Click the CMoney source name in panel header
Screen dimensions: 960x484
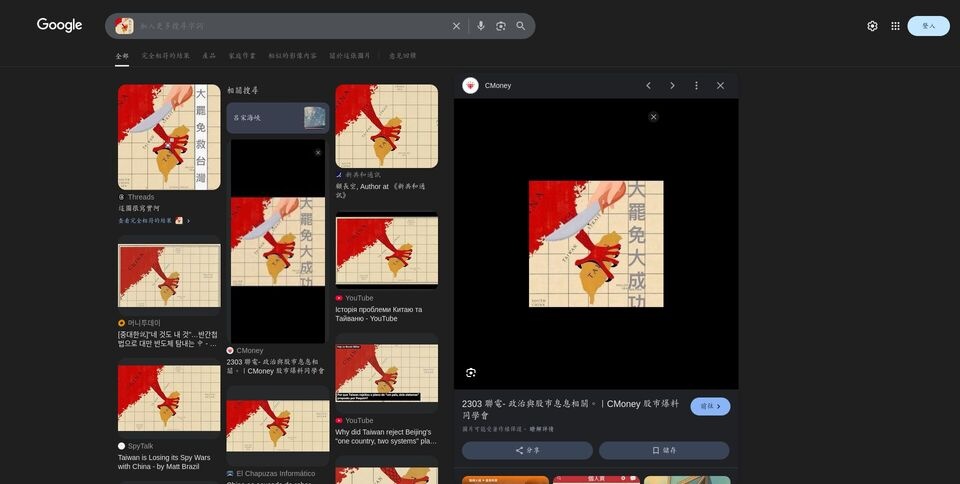click(x=498, y=86)
